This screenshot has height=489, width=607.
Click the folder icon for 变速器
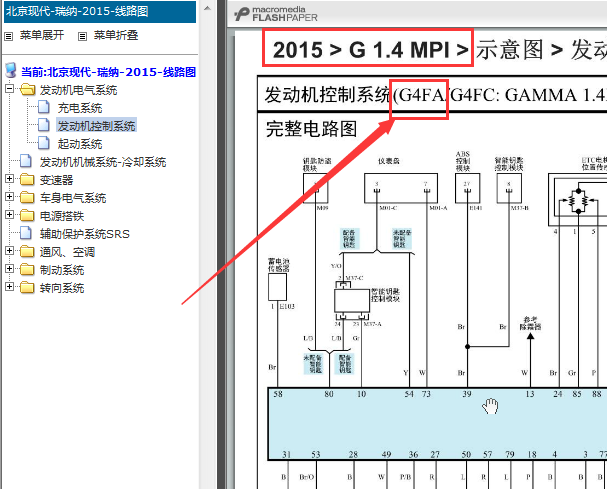(27, 179)
